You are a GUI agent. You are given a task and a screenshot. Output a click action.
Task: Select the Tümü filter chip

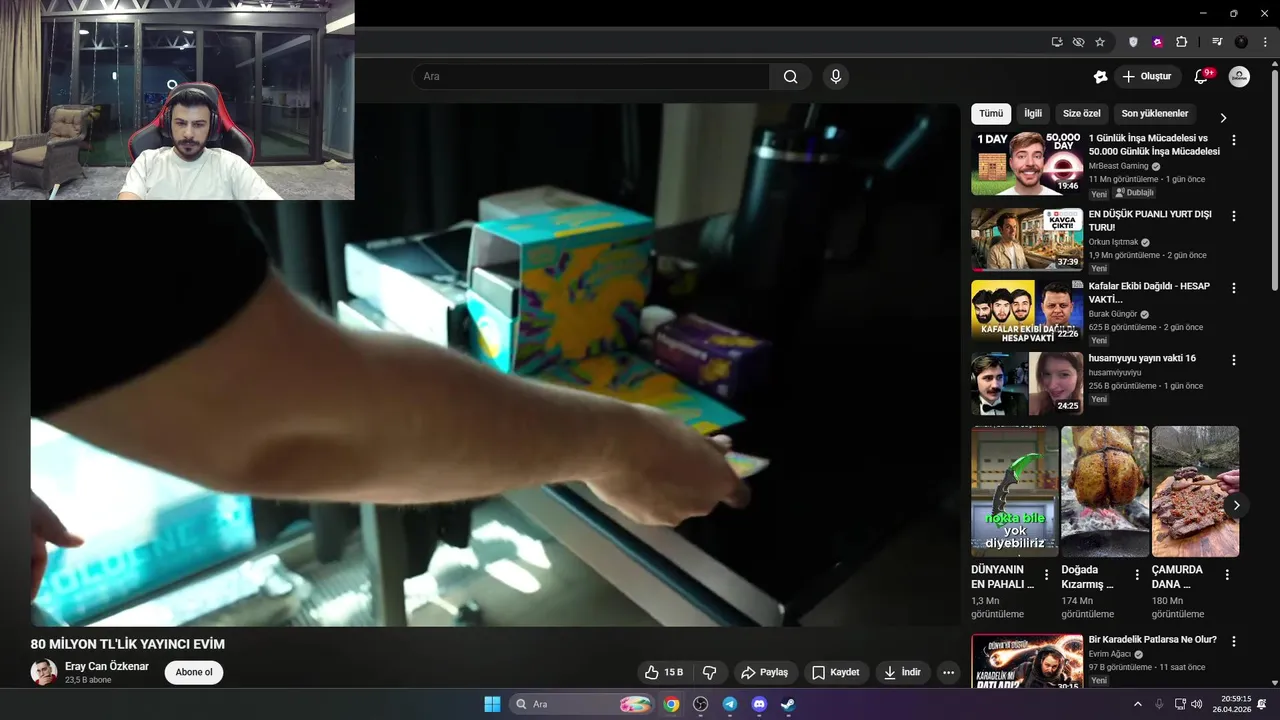[x=991, y=114]
